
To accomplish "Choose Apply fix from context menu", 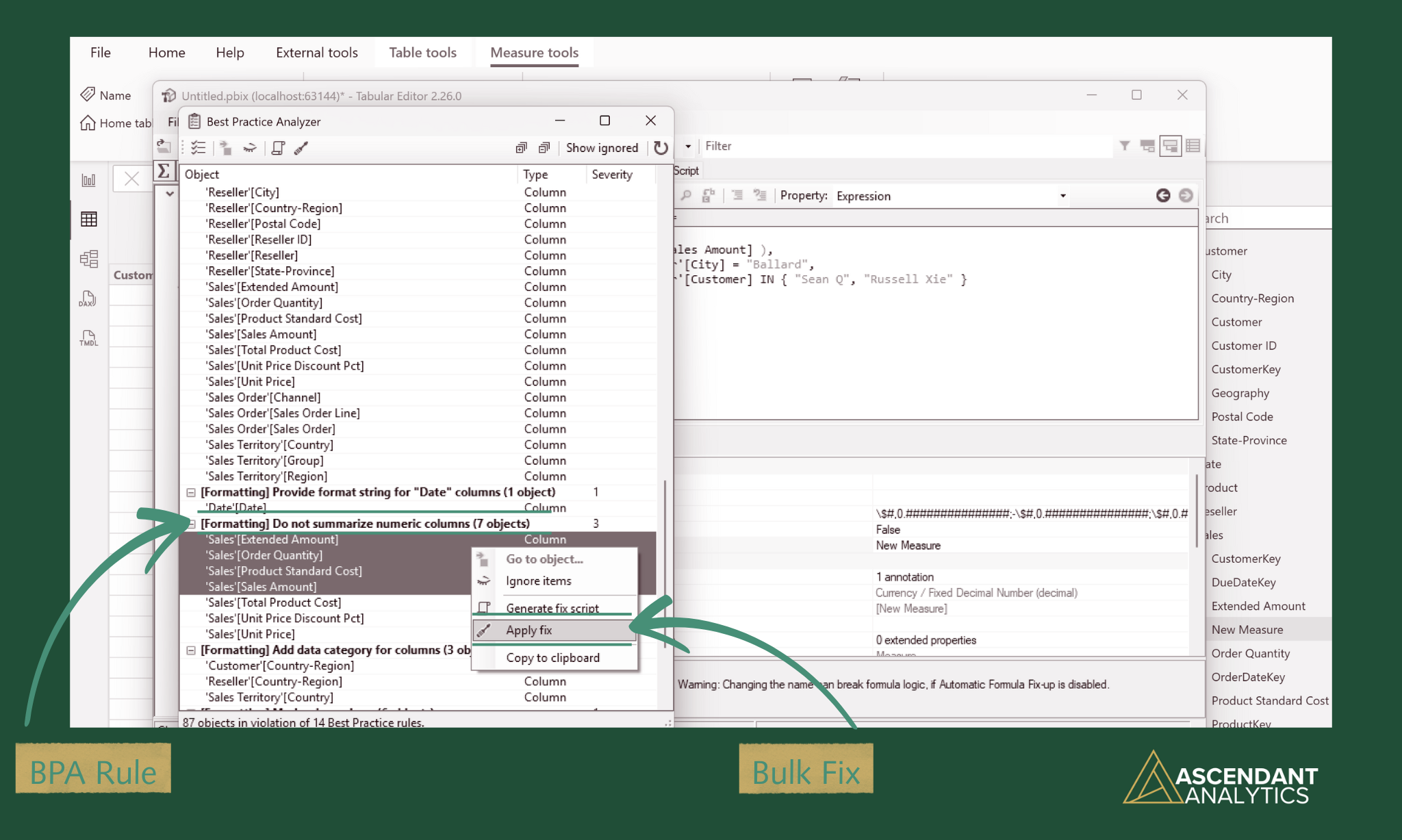I will point(528,630).
